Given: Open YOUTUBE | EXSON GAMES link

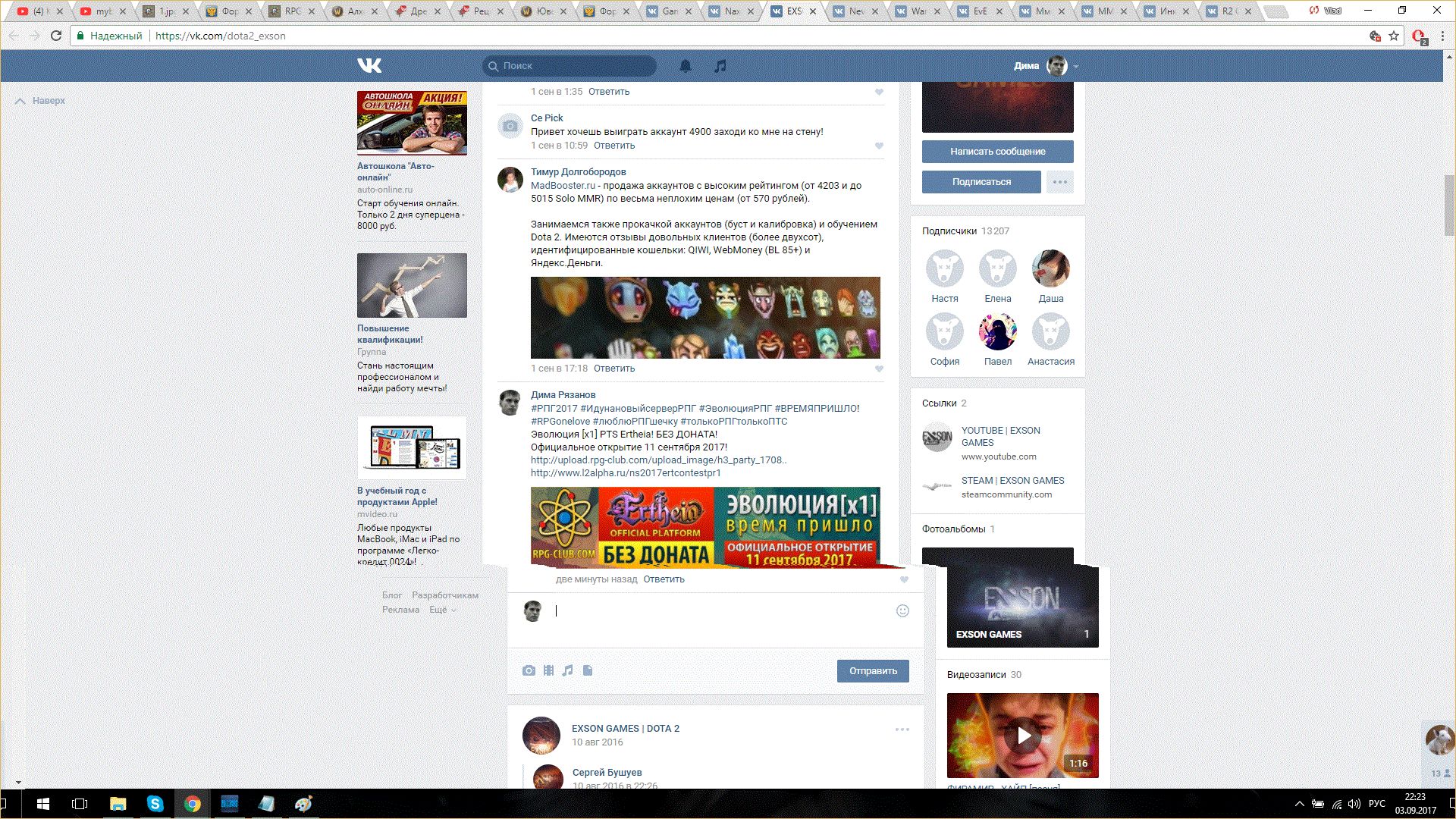Looking at the screenshot, I should (1000, 437).
